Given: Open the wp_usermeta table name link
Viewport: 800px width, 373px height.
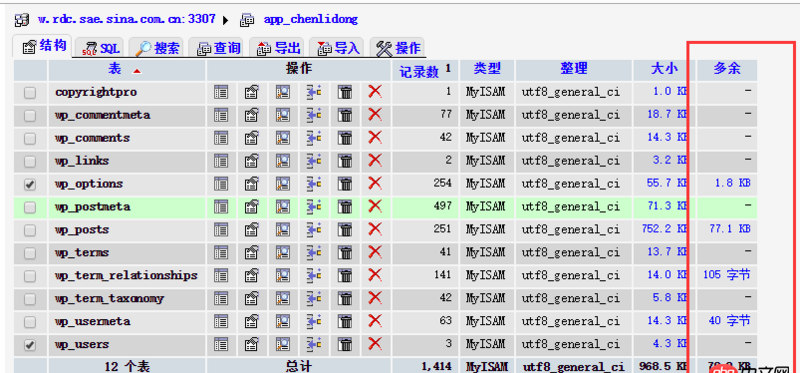Looking at the screenshot, I should click(x=92, y=321).
